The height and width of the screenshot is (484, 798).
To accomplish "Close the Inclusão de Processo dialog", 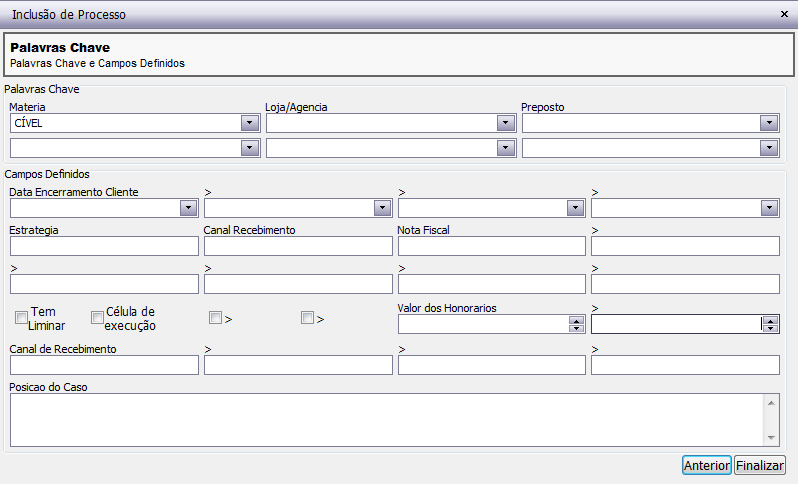I will point(784,14).
